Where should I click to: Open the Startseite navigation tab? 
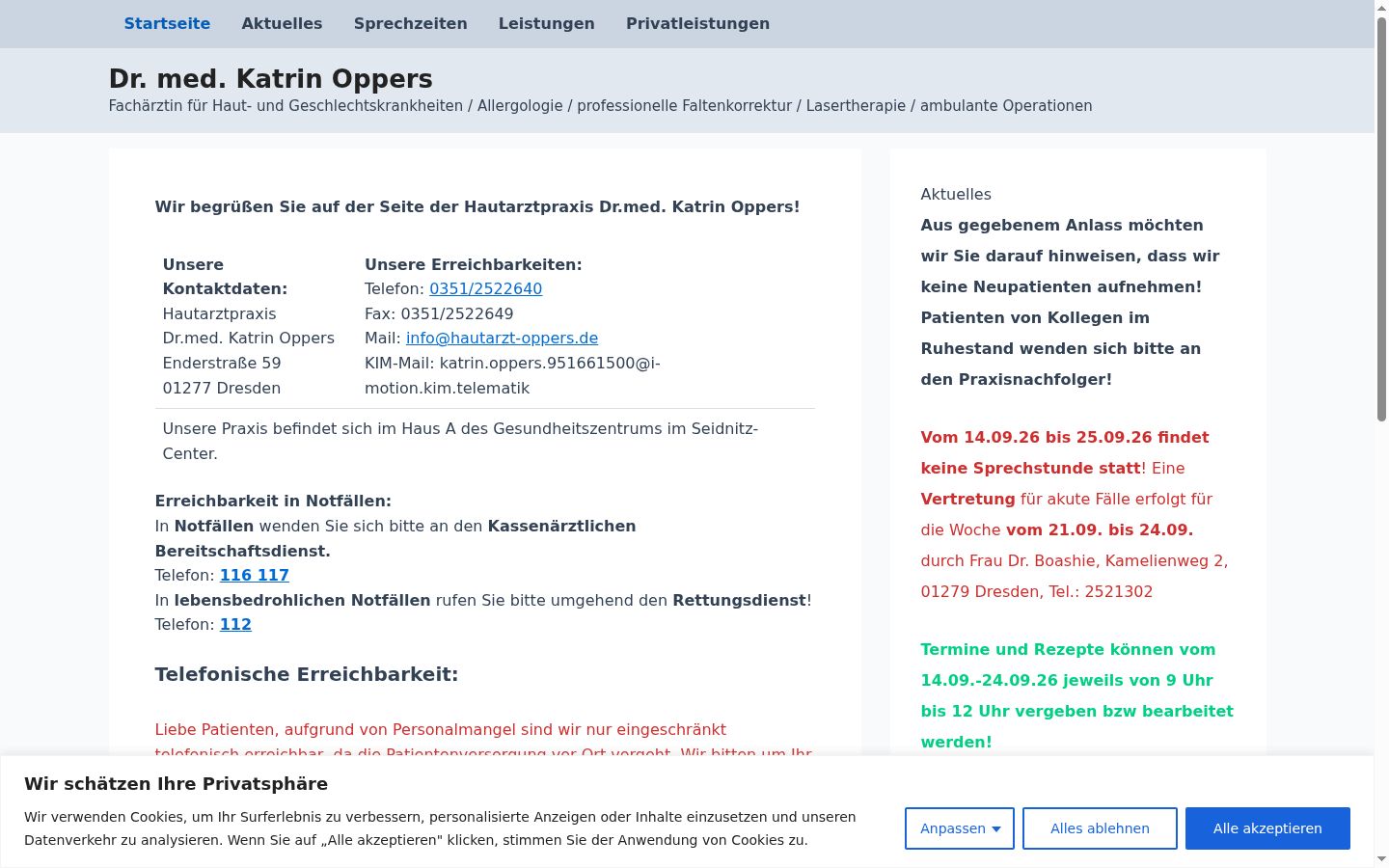point(167,23)
